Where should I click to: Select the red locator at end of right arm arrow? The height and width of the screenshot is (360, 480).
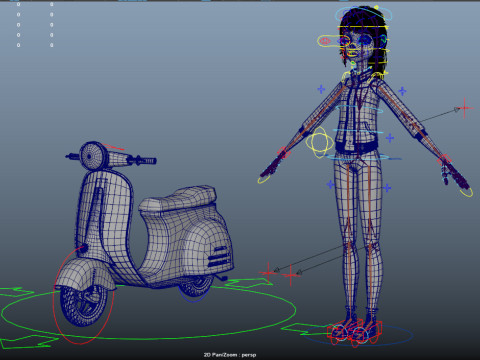(x=465, y=108)
